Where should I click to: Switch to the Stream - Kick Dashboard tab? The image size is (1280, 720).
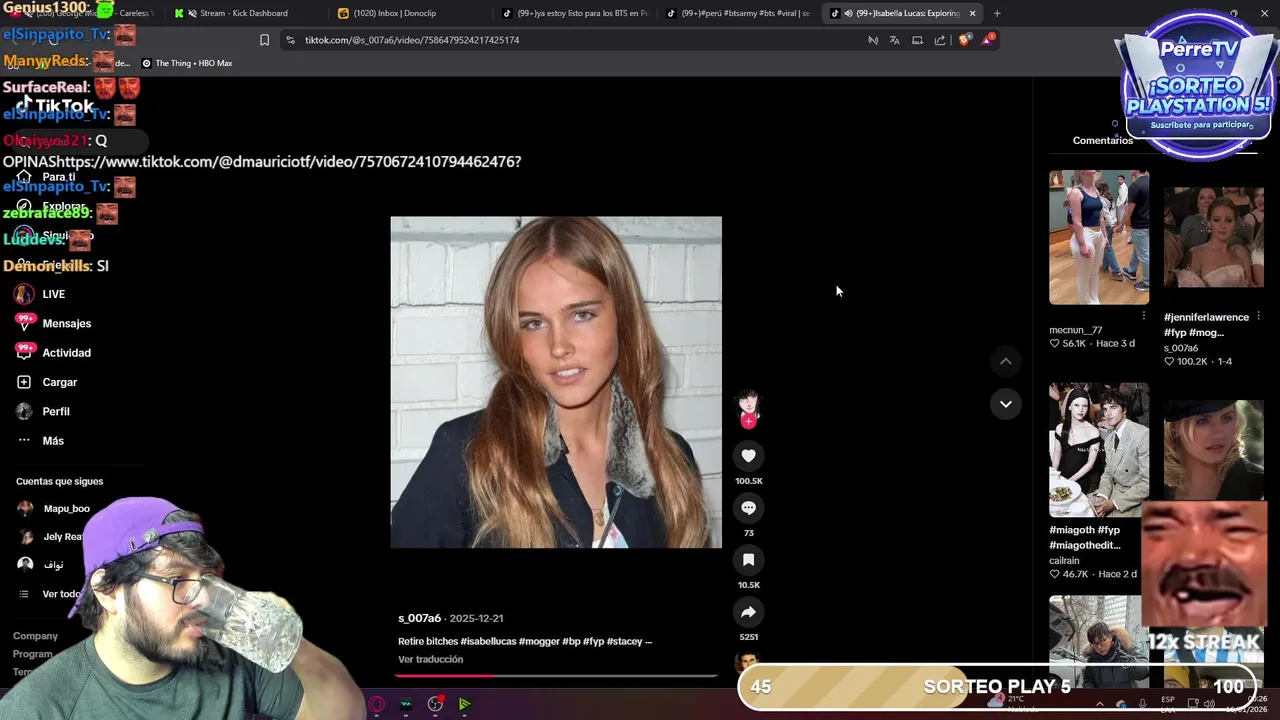(243, 13)
